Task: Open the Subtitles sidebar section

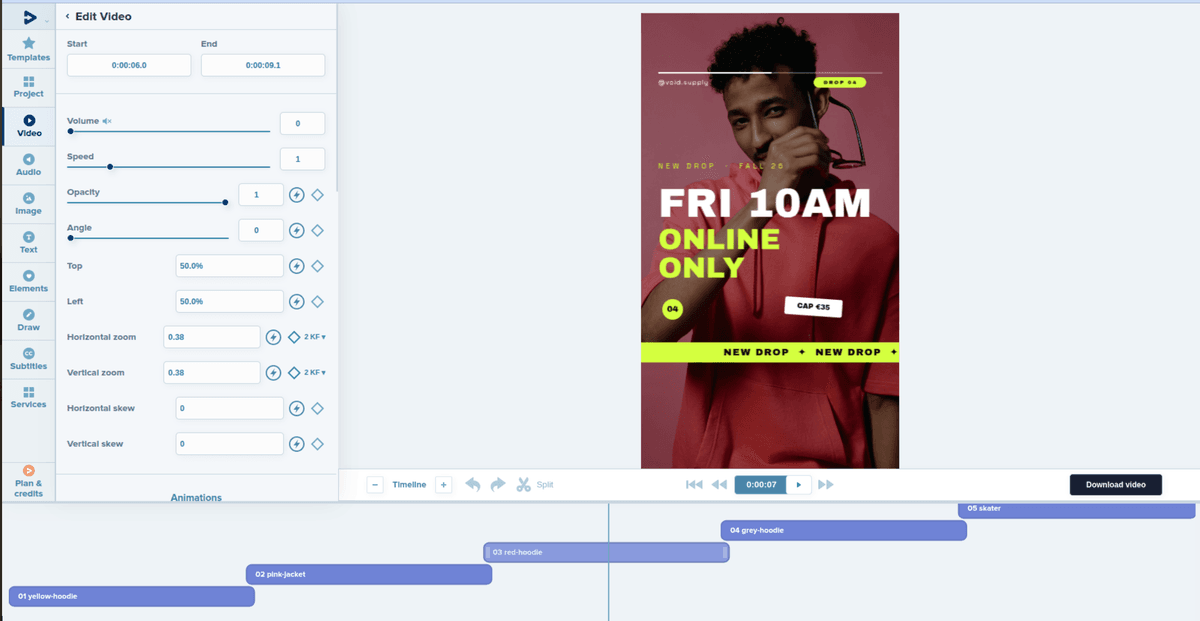Action: 28,359
